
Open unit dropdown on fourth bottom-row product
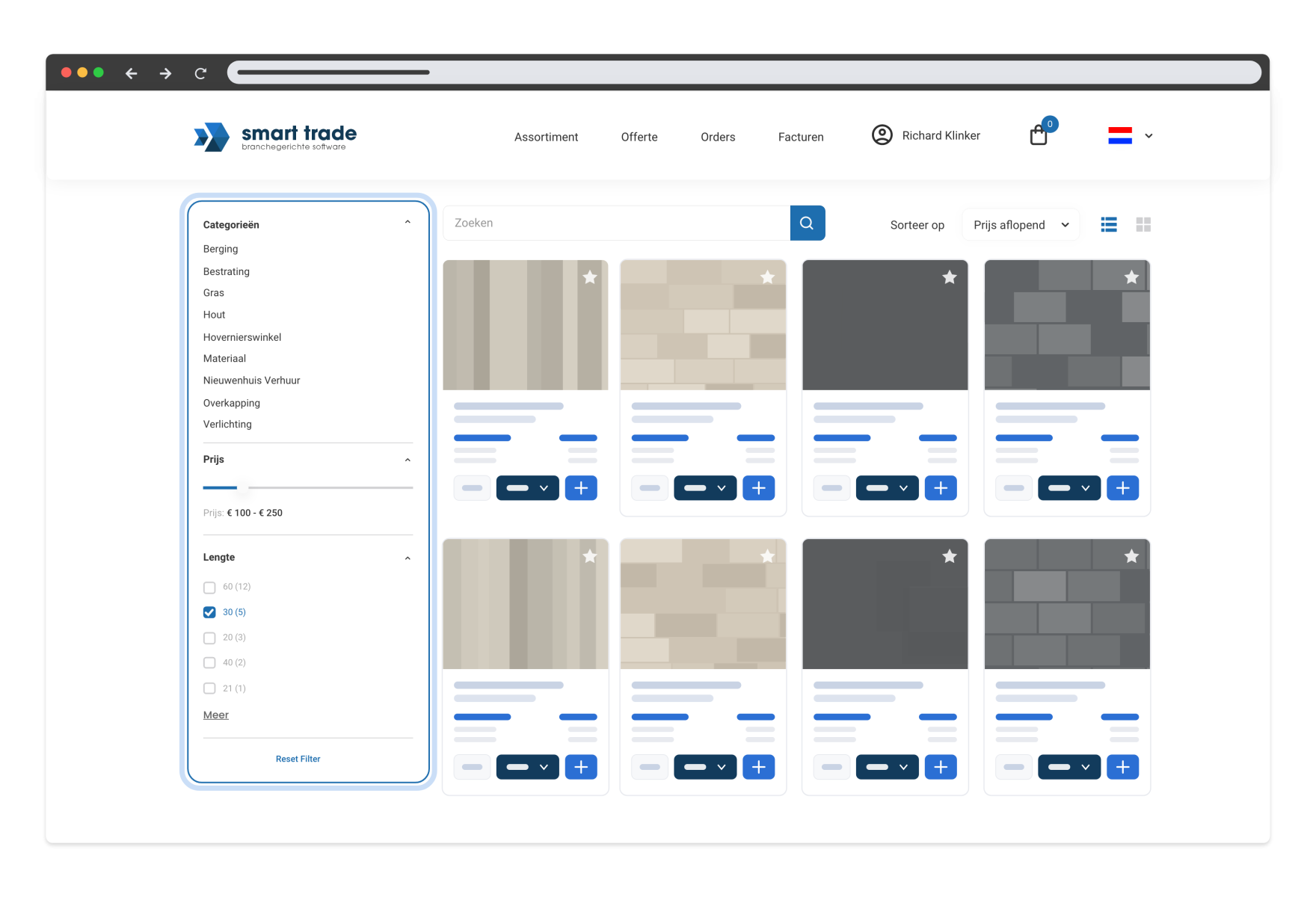click(1069, 767)
